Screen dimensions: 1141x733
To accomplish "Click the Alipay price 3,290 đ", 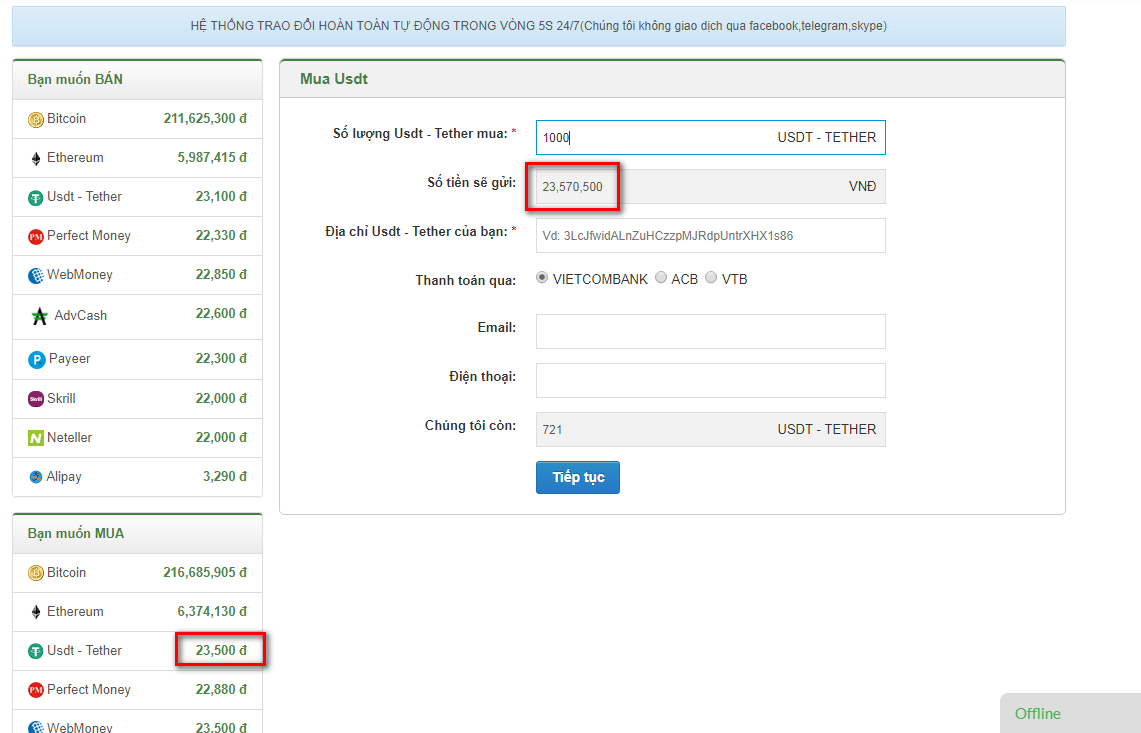I will (225, 477).
